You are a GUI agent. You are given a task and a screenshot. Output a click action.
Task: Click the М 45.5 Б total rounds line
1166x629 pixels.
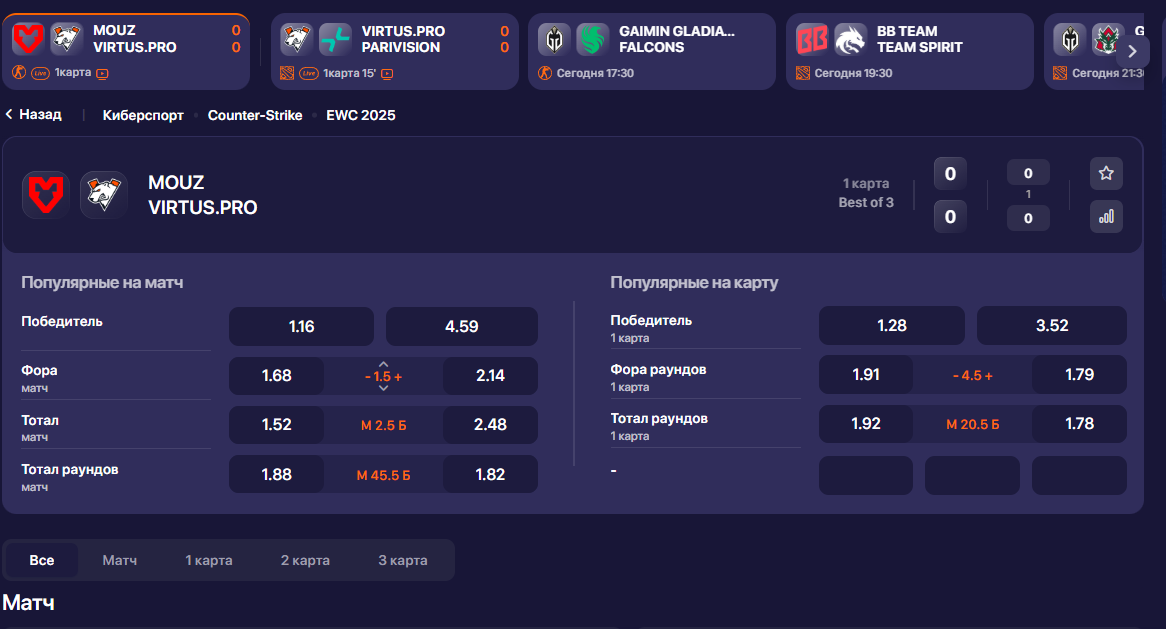384,475
